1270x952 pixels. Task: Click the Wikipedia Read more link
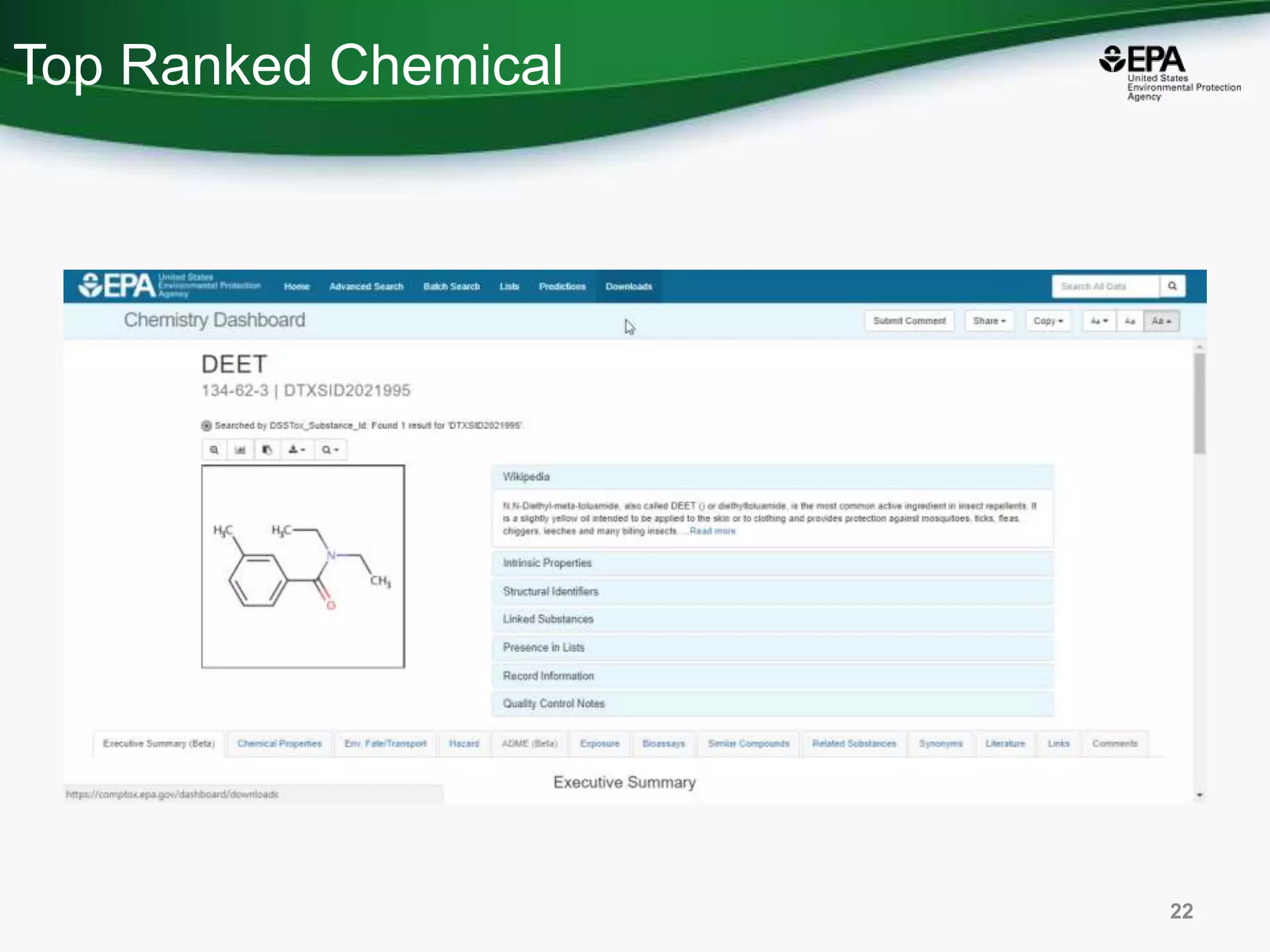coord(713,531)
